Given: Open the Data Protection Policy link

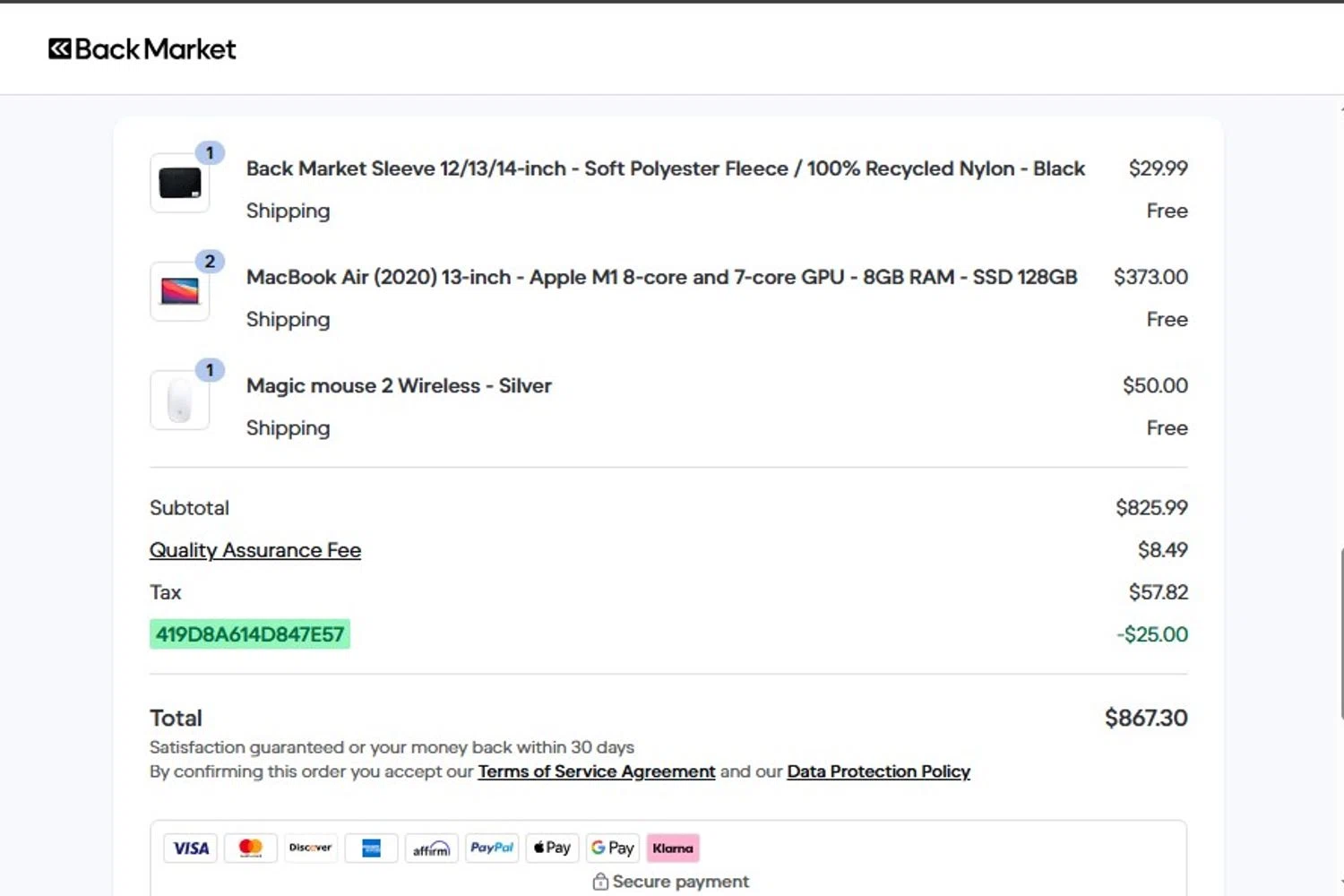Looking at the screenshot, I should pos(878,771).
